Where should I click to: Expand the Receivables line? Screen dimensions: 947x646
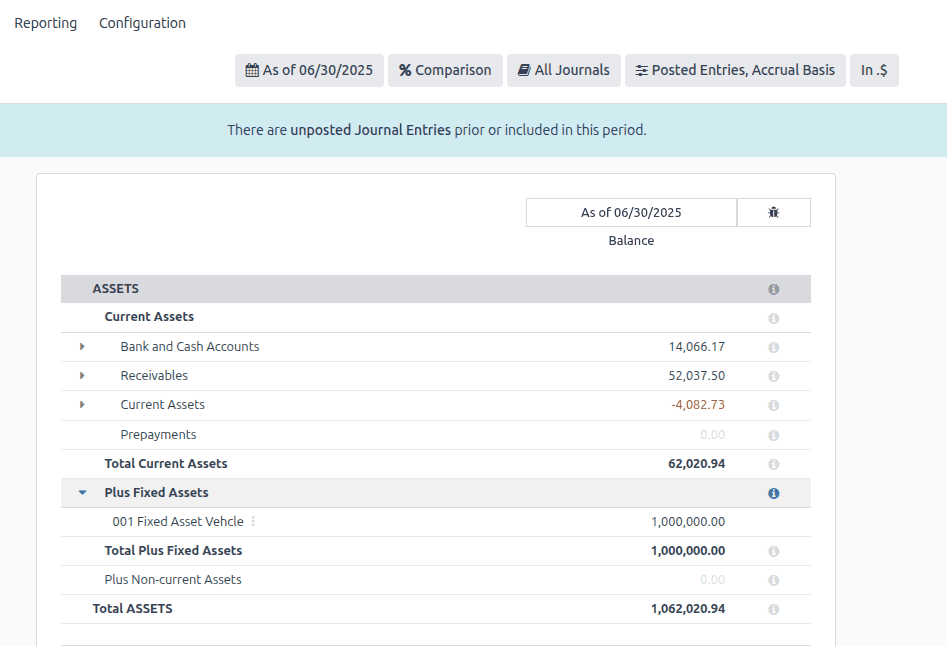(x=83, y=376)
